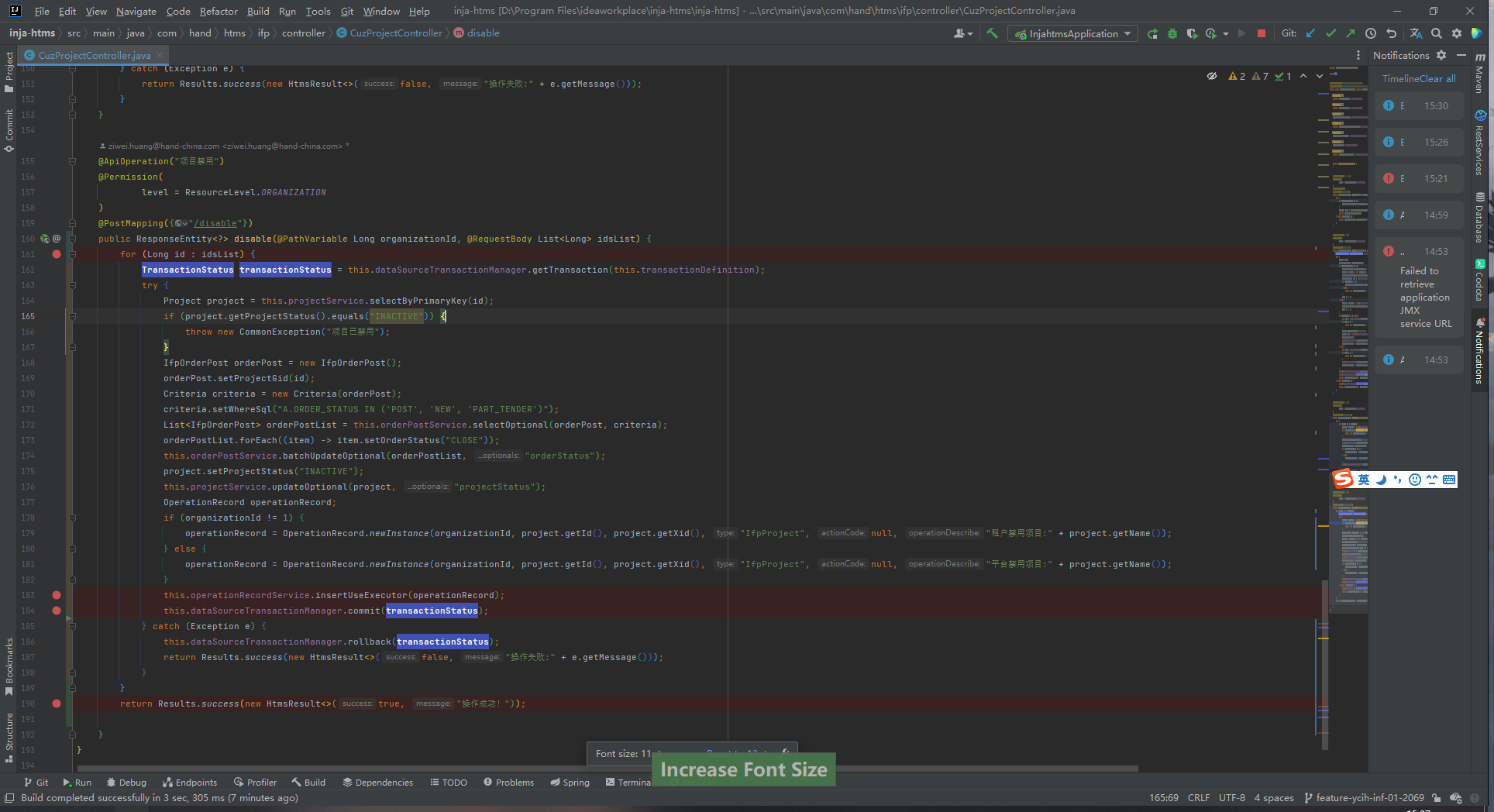Open the InjahtmsApplication run configuration dropdown

click(1072, 33)
